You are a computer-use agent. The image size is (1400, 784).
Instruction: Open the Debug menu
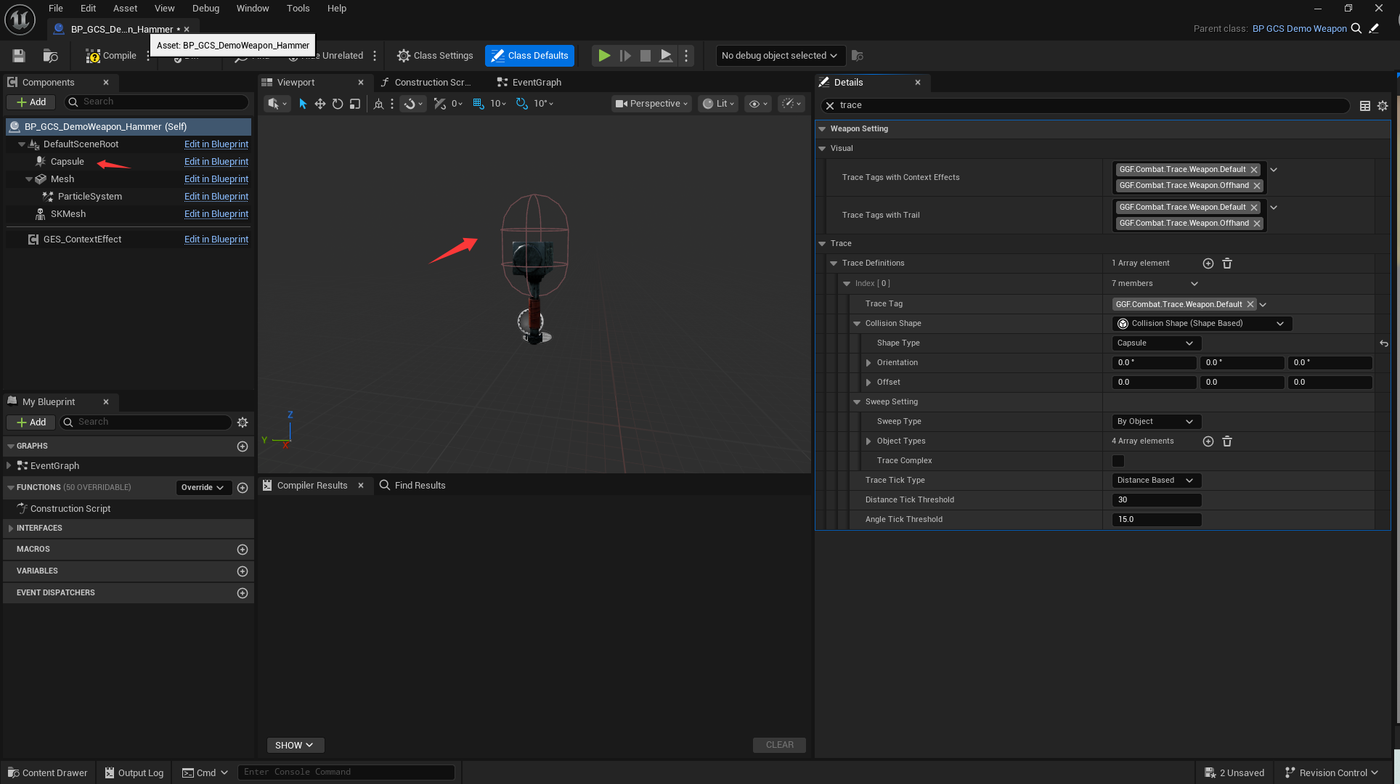pyautogui.click(x=206, y=8)
